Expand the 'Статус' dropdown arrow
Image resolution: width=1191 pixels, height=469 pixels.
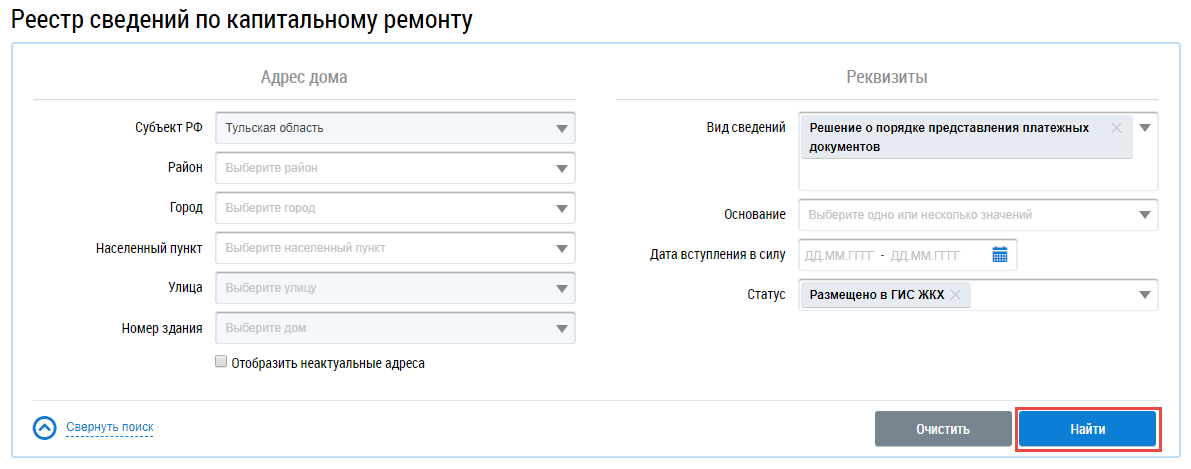pyautogui.click(x=1144, y=295)
